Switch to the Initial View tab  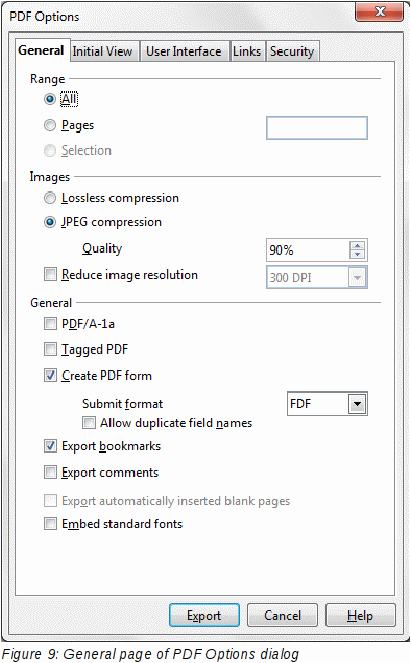tap(103, 52)
